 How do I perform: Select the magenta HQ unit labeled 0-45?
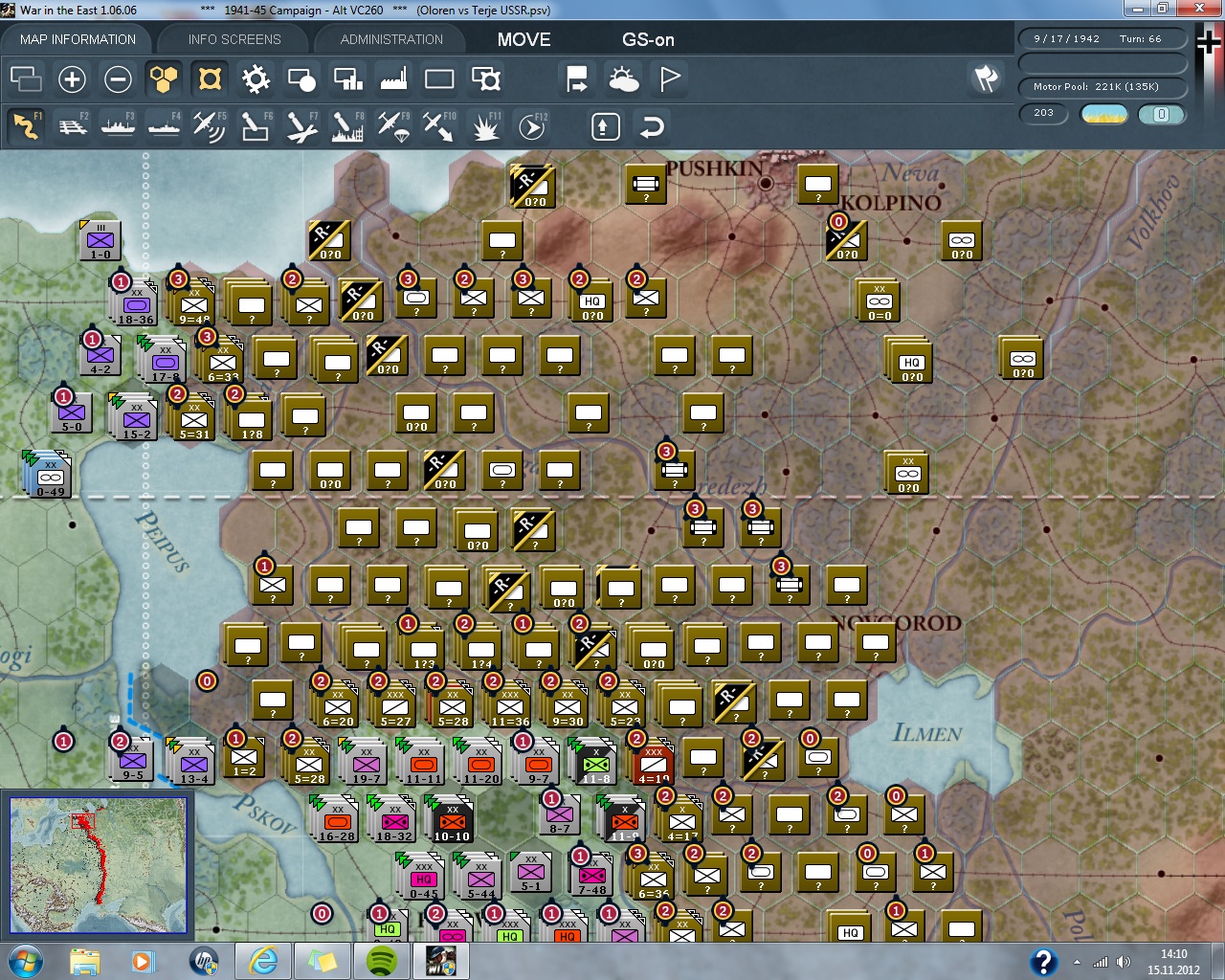point(423,878)
